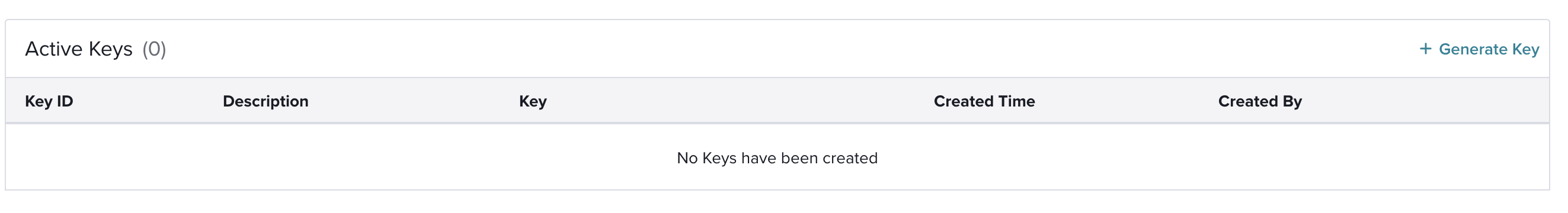Click the (0) active keys count
Image resolution: width=1568 pixels, height=213 pixels.
pyautogui.click(x=154, y=49)
